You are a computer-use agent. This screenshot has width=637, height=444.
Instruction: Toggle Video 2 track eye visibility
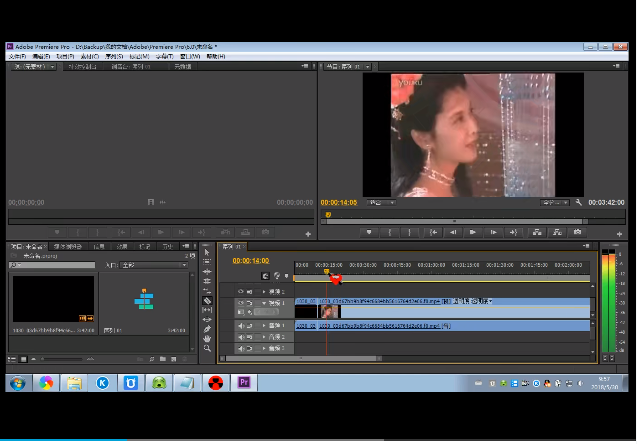tap(240, 292)
